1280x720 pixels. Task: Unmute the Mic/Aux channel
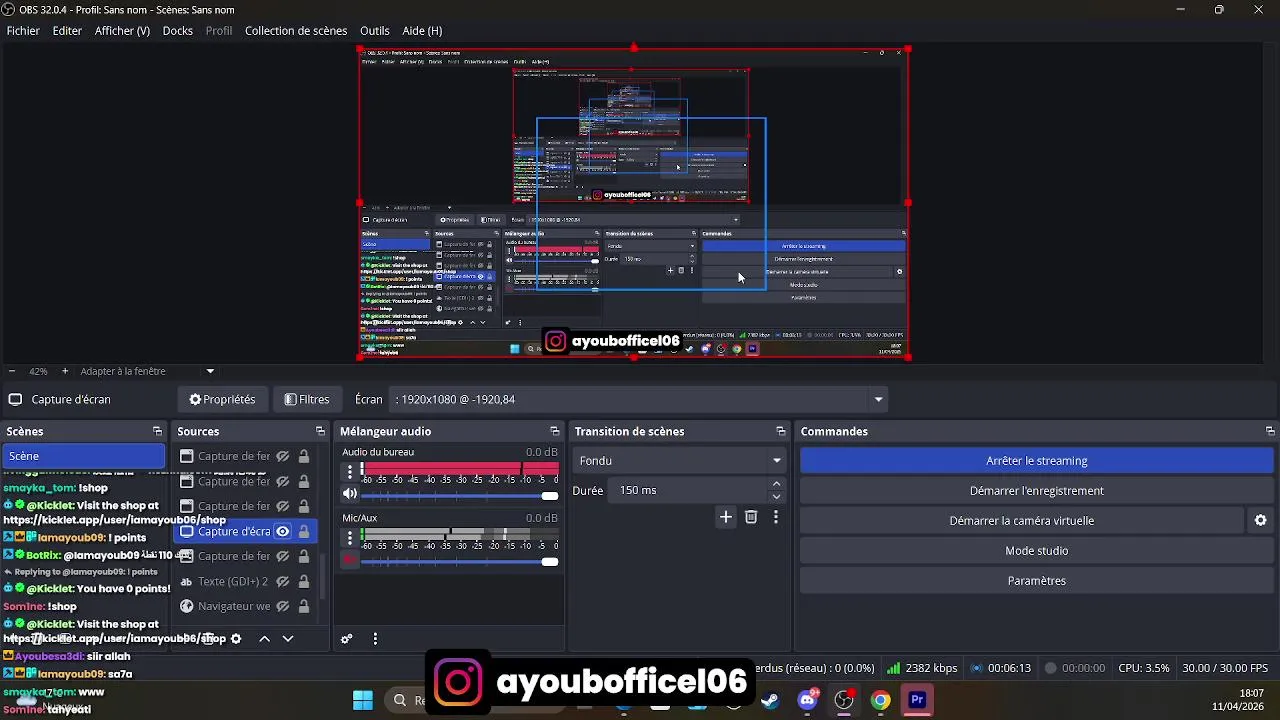tap(349, 560)
